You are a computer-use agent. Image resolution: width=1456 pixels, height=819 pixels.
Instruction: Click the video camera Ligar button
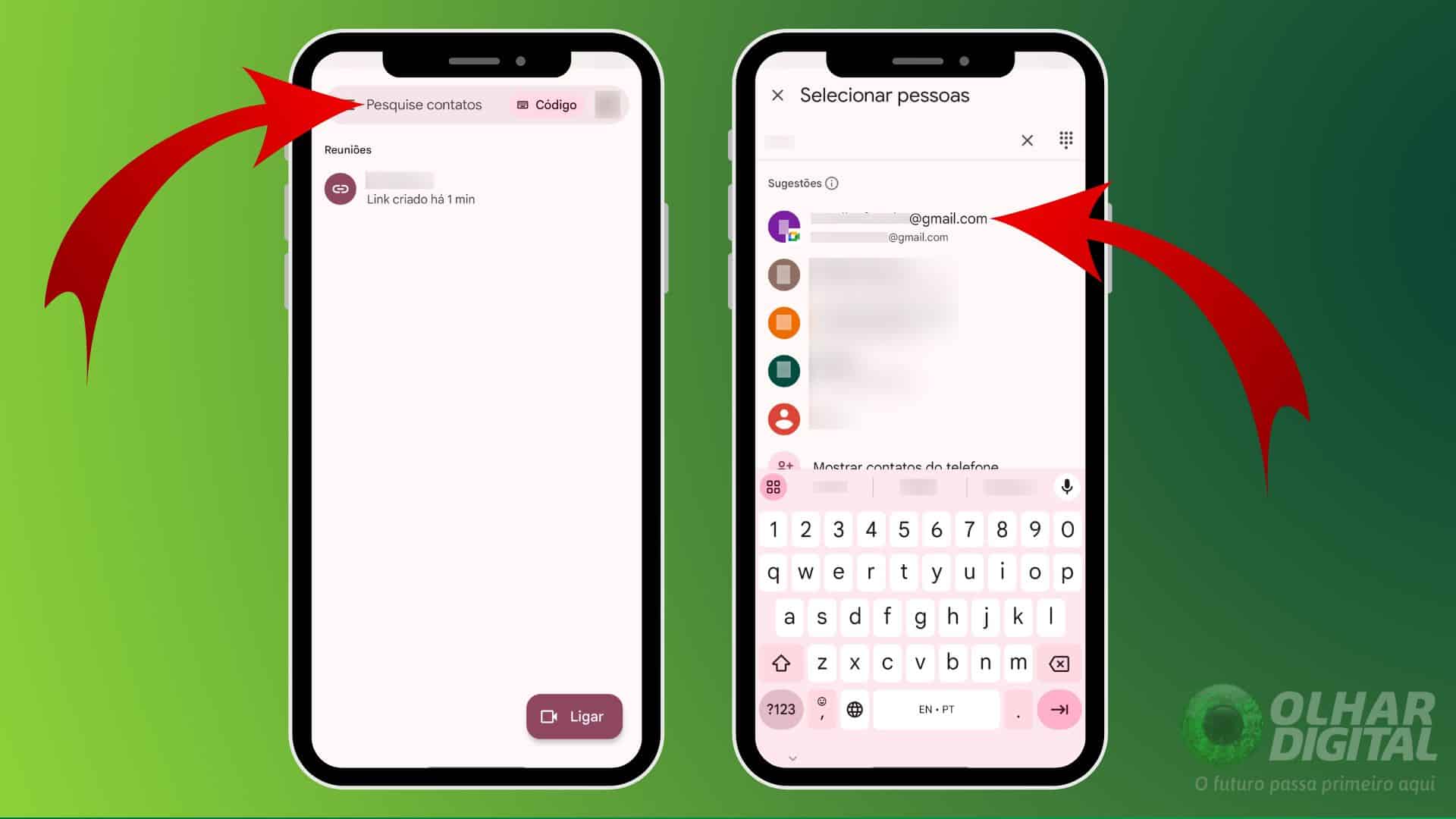click(574, 716)
